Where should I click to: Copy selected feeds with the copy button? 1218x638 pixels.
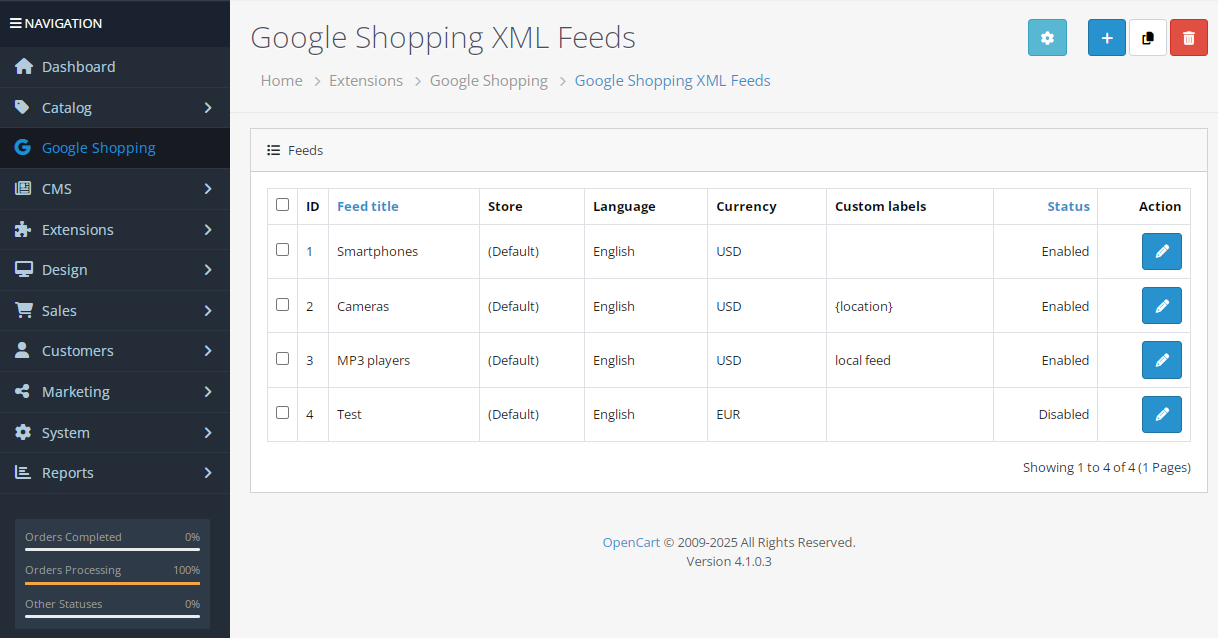coord(1148,38)
